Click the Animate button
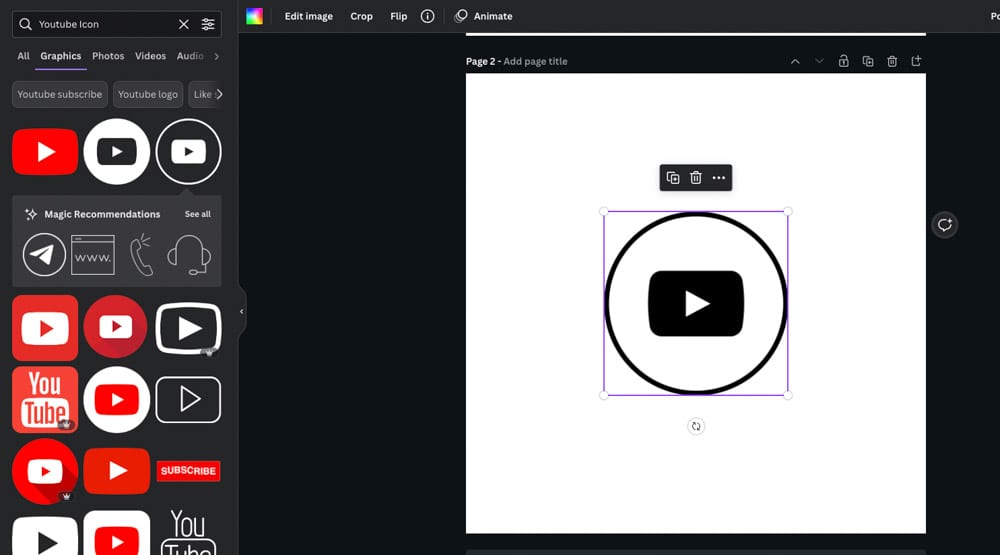Screen dimensions: 1000x555 pos(483,16)
